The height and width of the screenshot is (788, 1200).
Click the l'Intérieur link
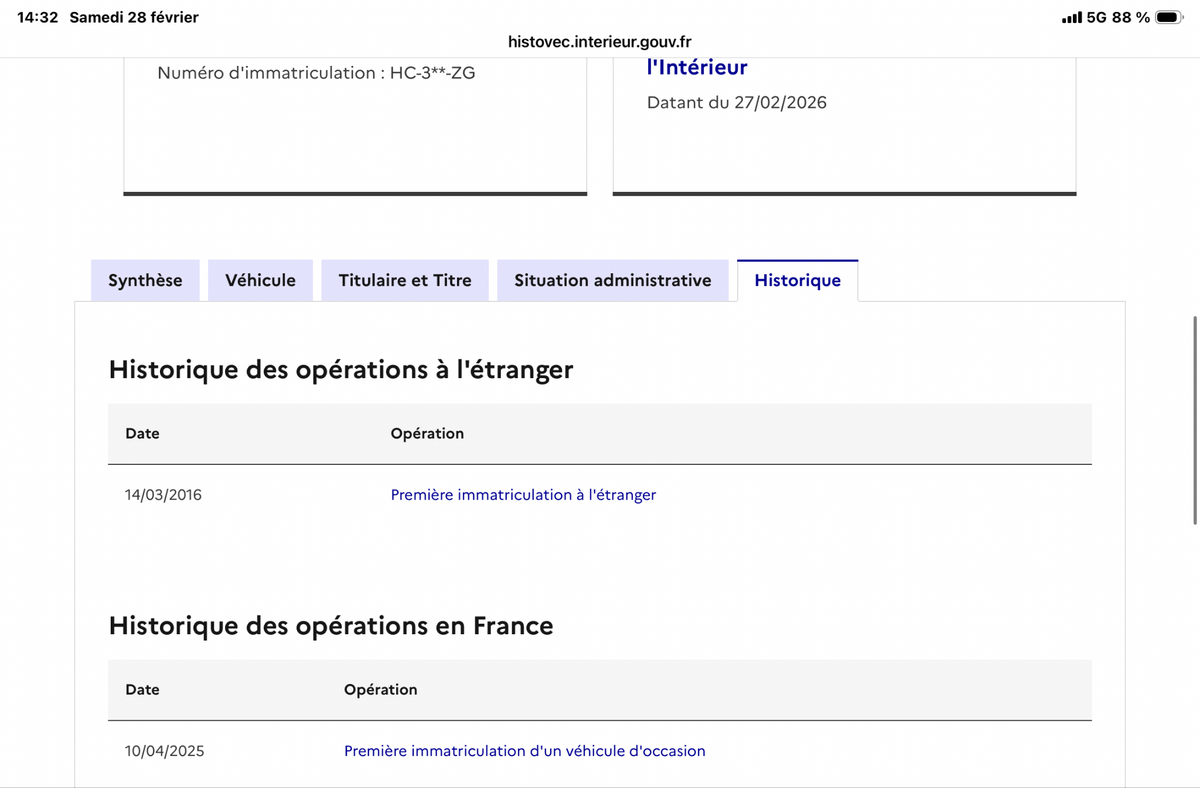point(697,67)
